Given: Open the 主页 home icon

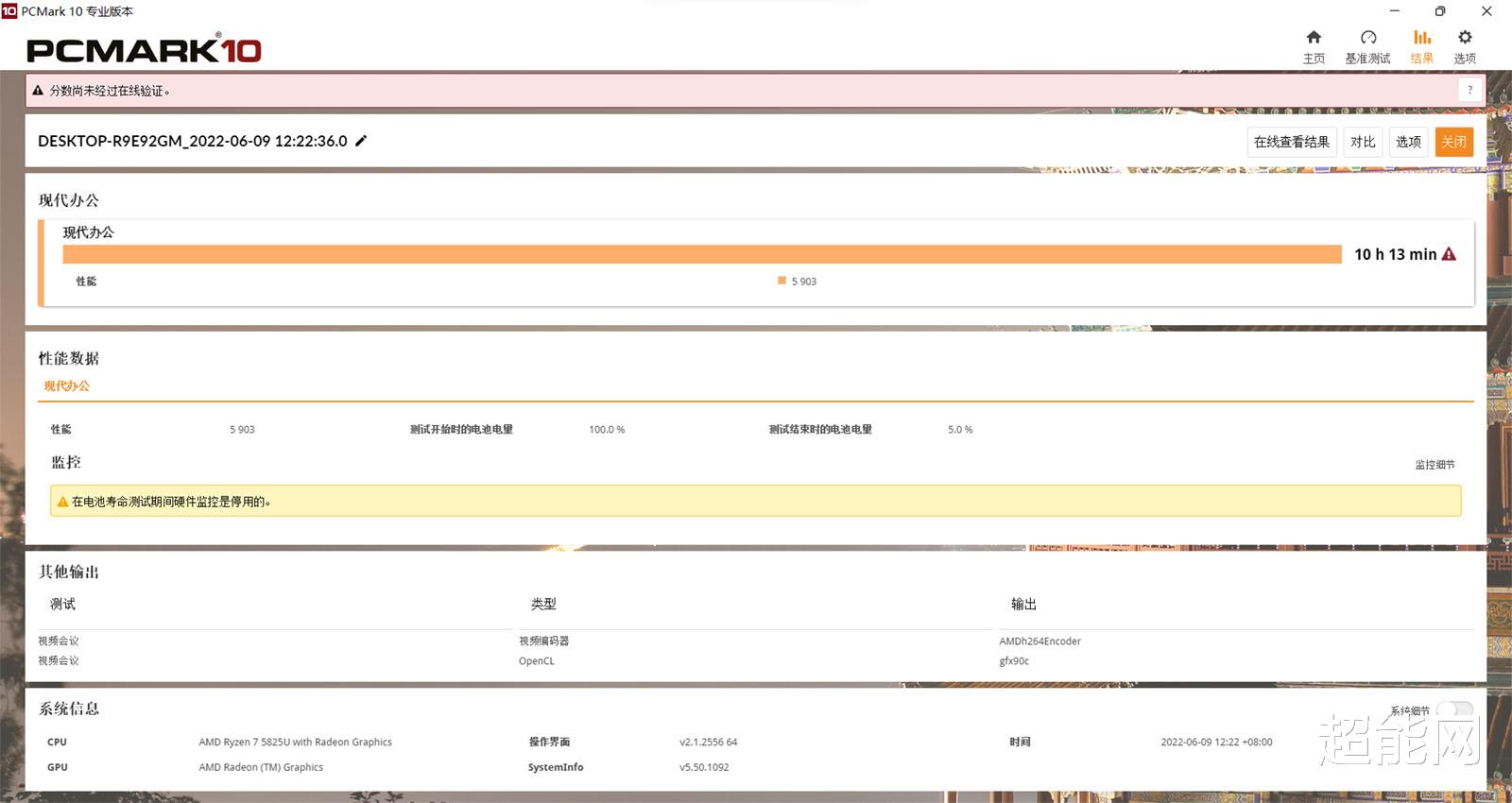Looking at the screenshot, I should [x=1314, y=38].
